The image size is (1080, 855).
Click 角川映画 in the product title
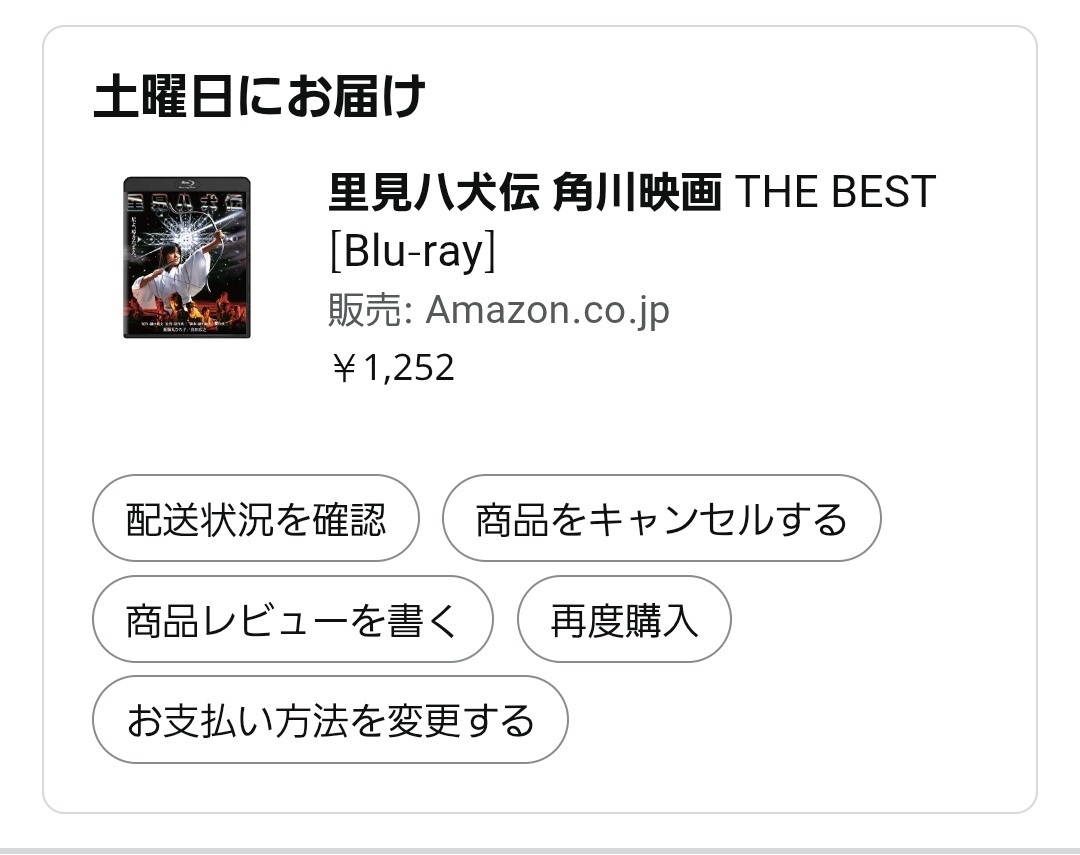(637, 192)
